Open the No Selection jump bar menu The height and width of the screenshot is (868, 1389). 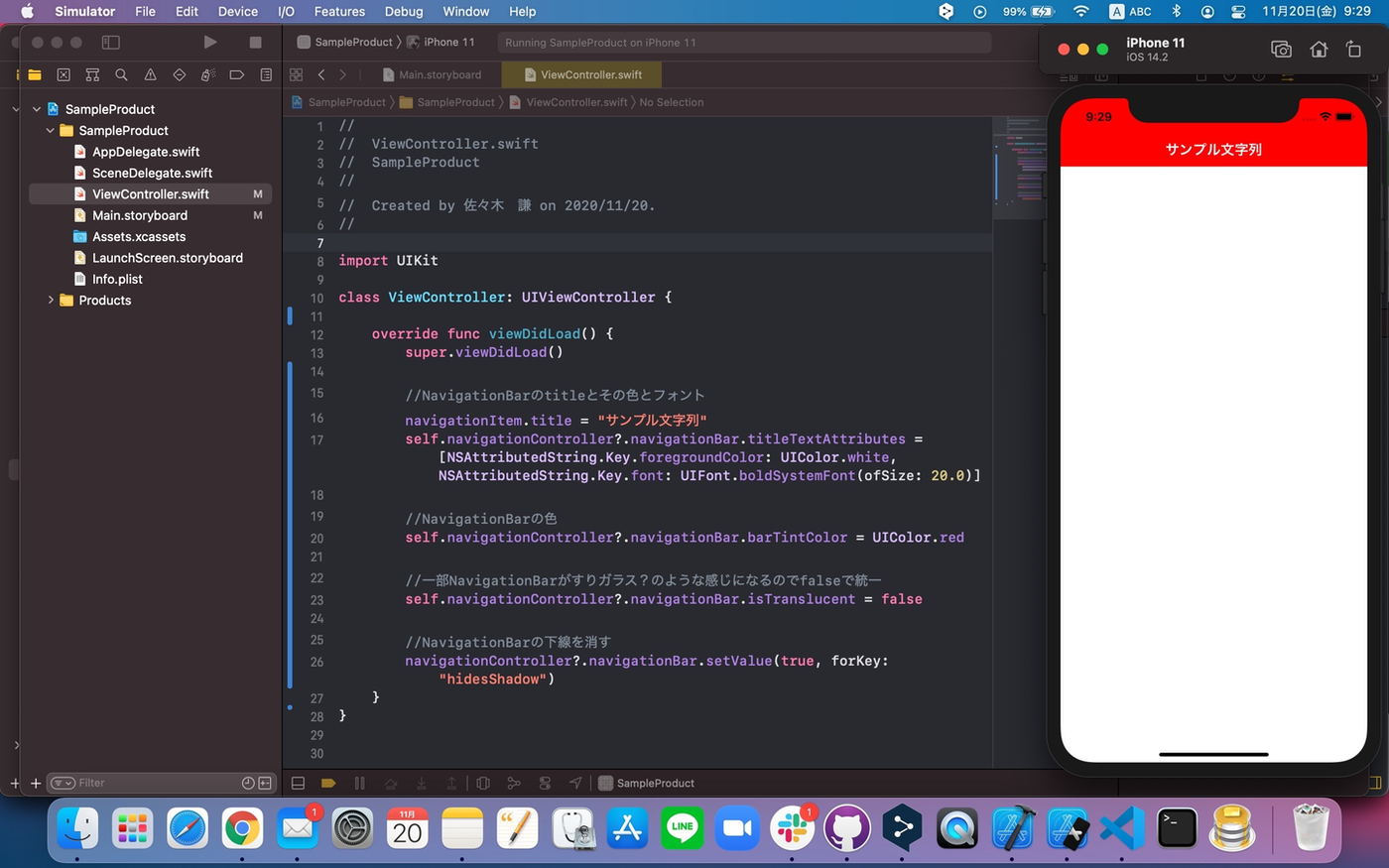click(672, 102)
